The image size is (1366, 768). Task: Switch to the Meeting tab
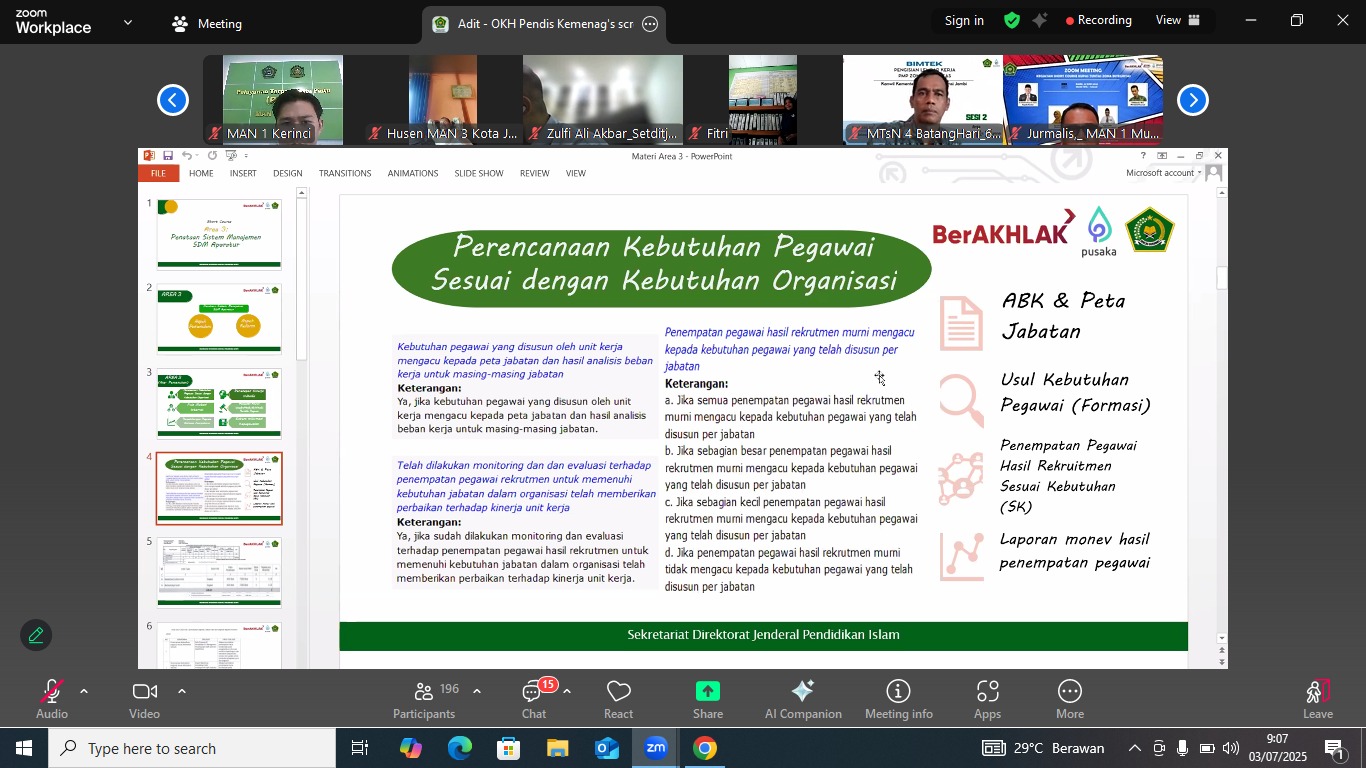pos(207,23)
